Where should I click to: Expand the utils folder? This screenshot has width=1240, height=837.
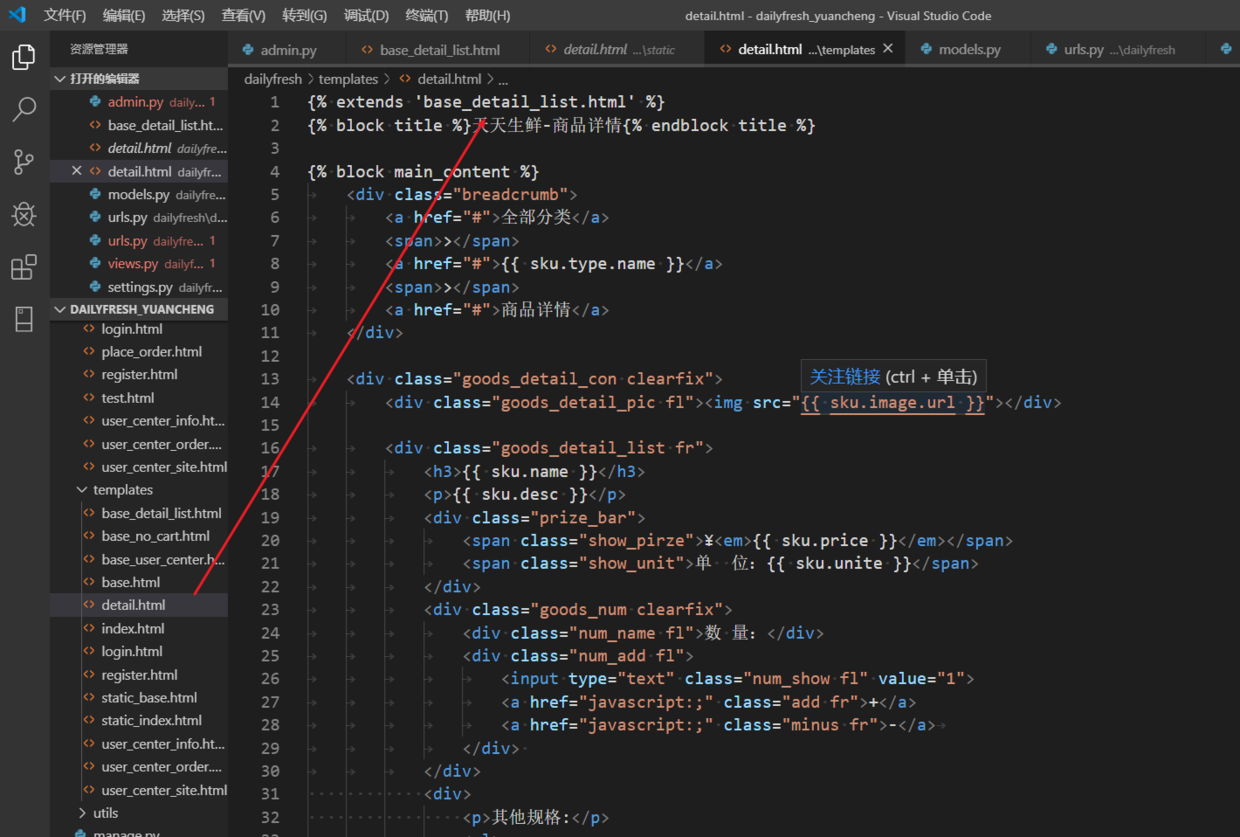pyautogui.click(x=105, y=813)
